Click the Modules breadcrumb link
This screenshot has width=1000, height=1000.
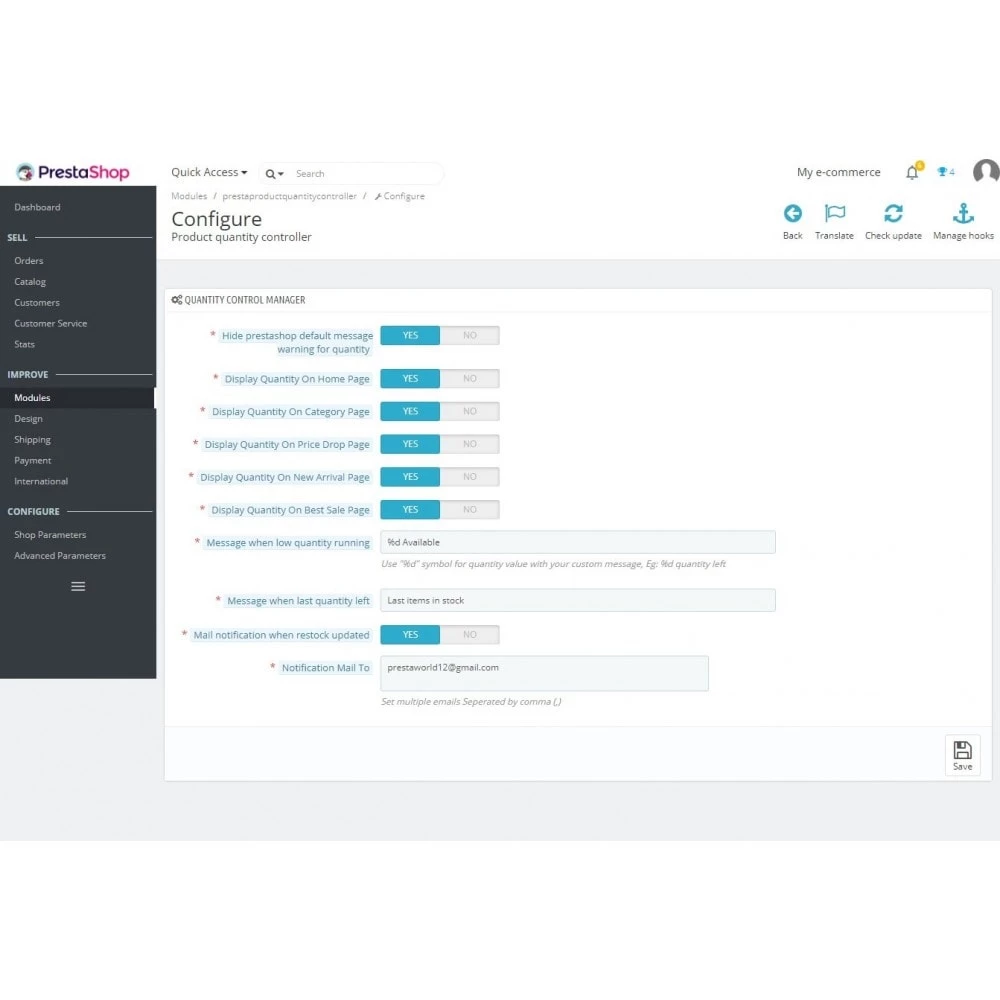pyautogui.click(x=189, y=196)
